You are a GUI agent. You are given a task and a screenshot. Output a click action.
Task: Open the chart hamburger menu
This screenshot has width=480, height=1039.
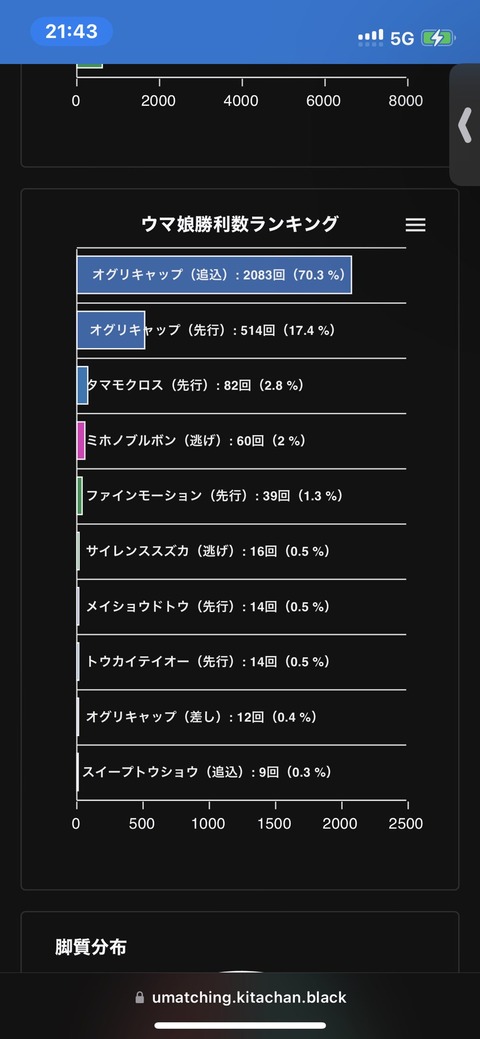point(415,225)
